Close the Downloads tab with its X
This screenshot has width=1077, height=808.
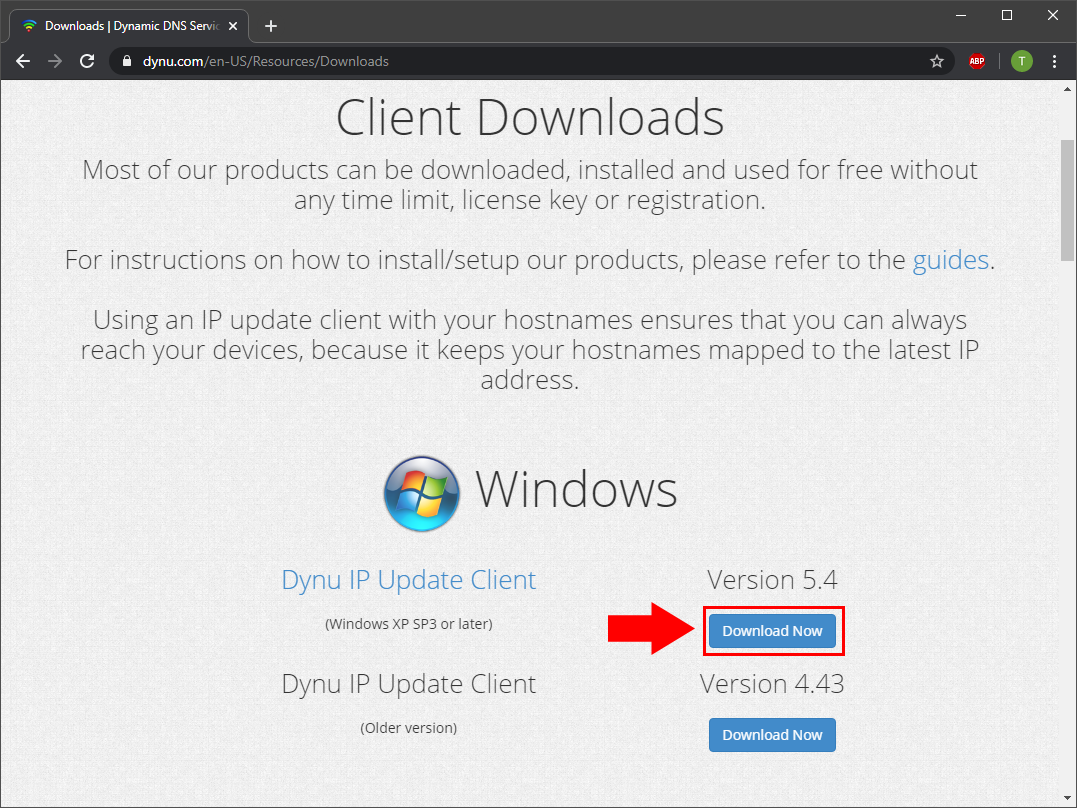[x=233, y=26]
